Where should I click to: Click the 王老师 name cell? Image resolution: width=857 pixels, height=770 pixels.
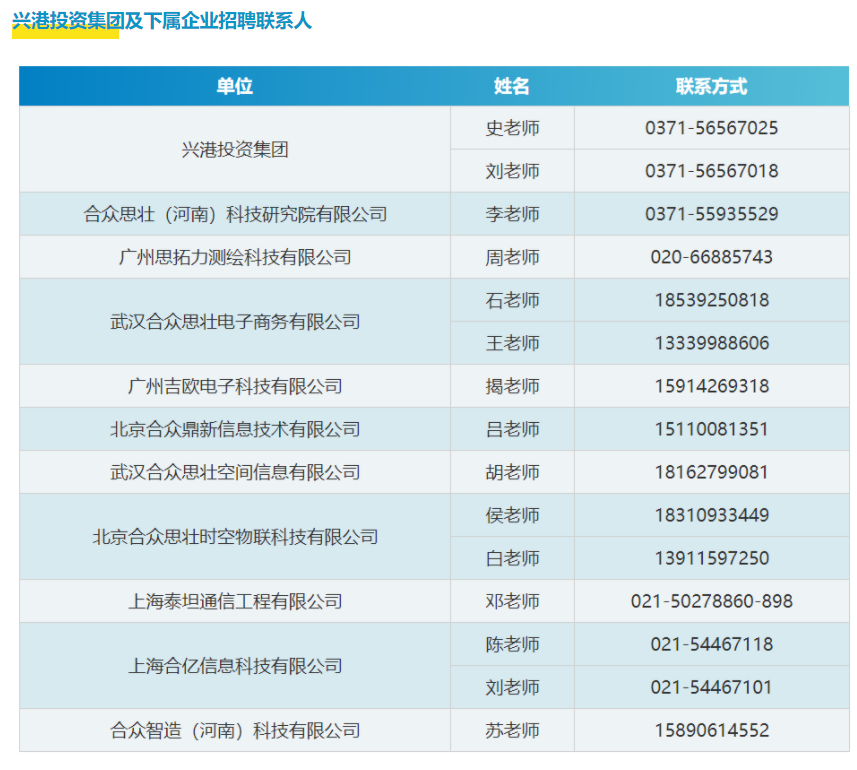click(512, 343)
